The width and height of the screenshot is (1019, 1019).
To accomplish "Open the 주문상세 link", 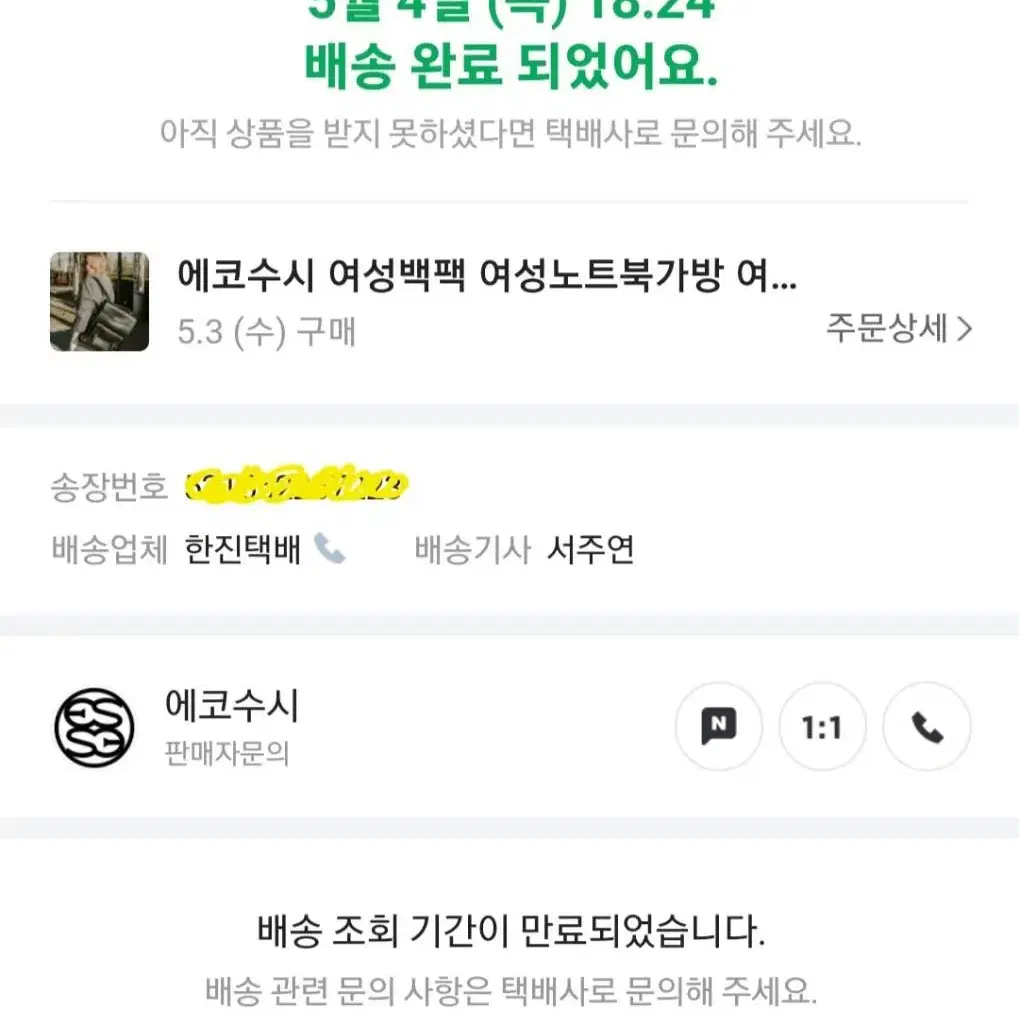I will (899, 328).
